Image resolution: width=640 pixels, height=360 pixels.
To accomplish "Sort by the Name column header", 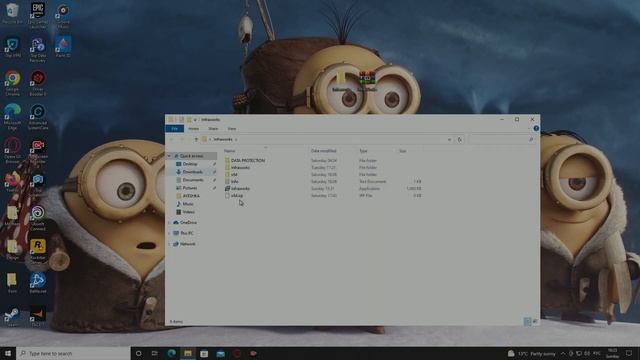I will click(229, 151).
